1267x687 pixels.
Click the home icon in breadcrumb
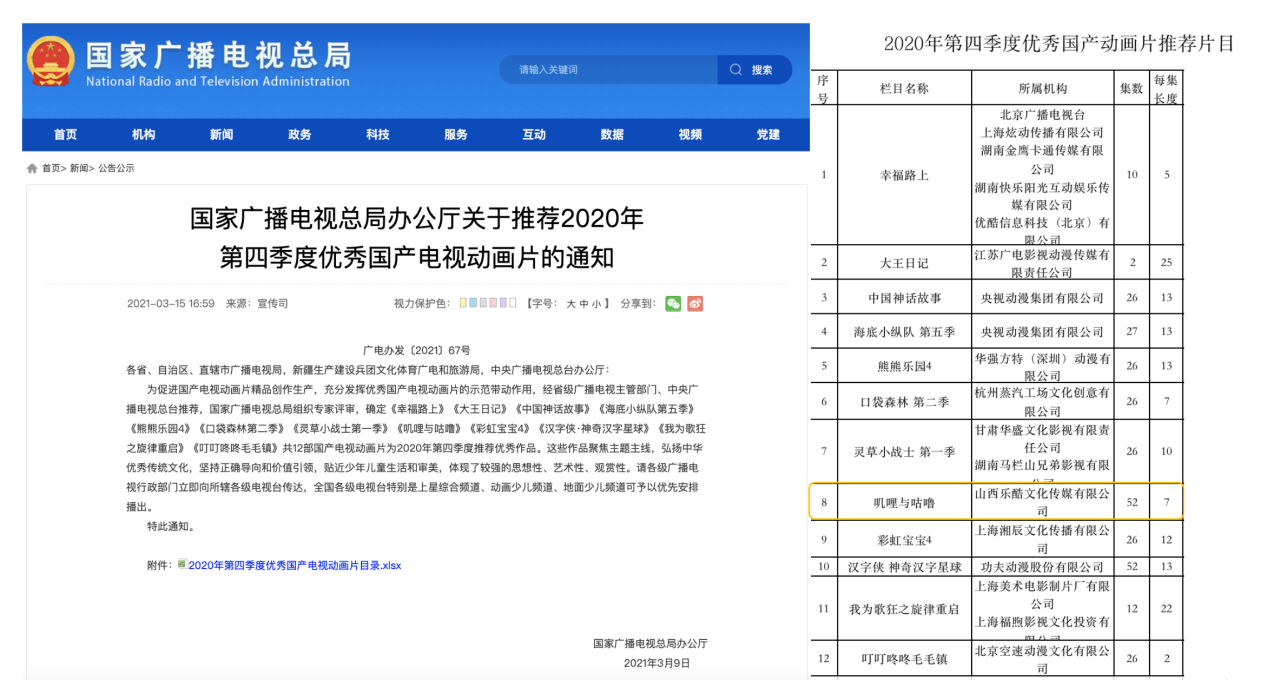click(x=32, y=169)
